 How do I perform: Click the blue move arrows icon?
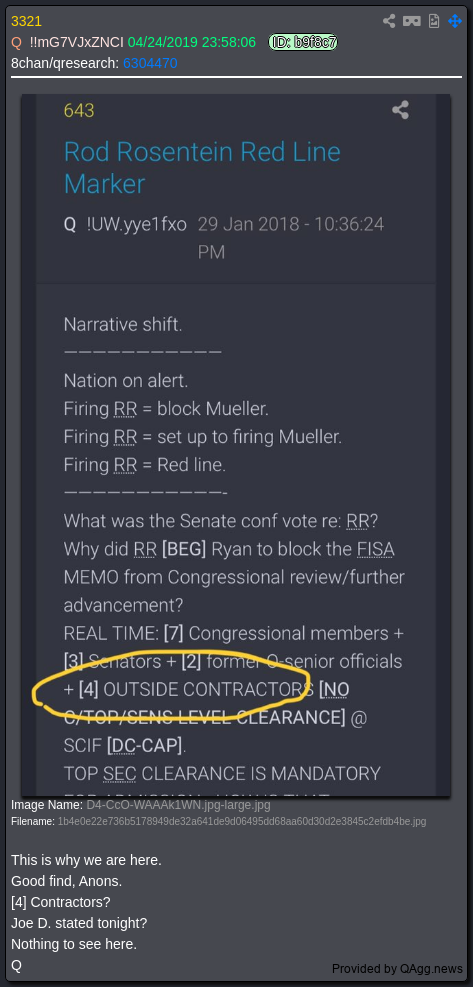[x=455, y=21]
